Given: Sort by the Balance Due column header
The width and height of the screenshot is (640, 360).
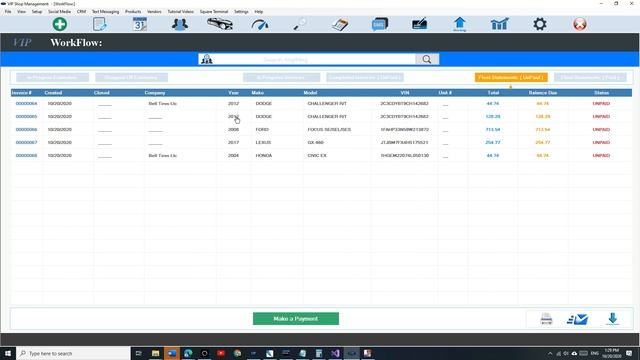Looking at the screenshot, I should (x=542, y=93).
